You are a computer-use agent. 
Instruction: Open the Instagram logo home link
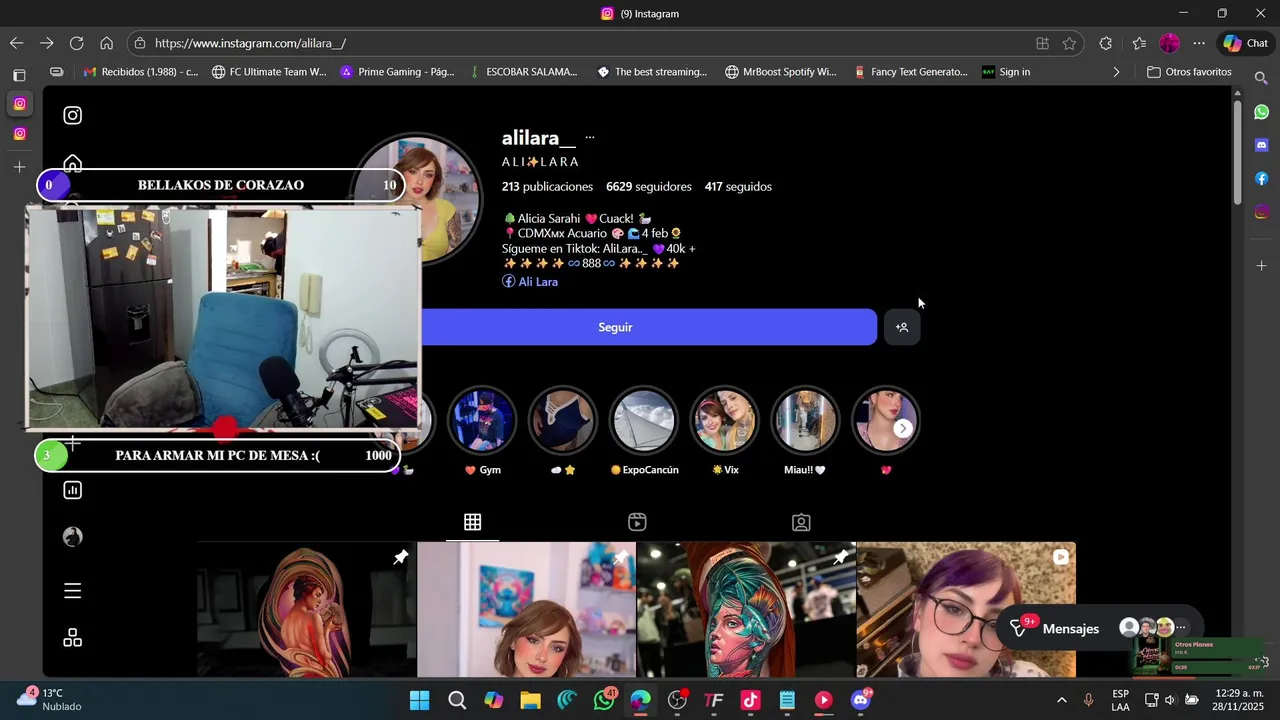pyautogui.click(x=73, y=115)
